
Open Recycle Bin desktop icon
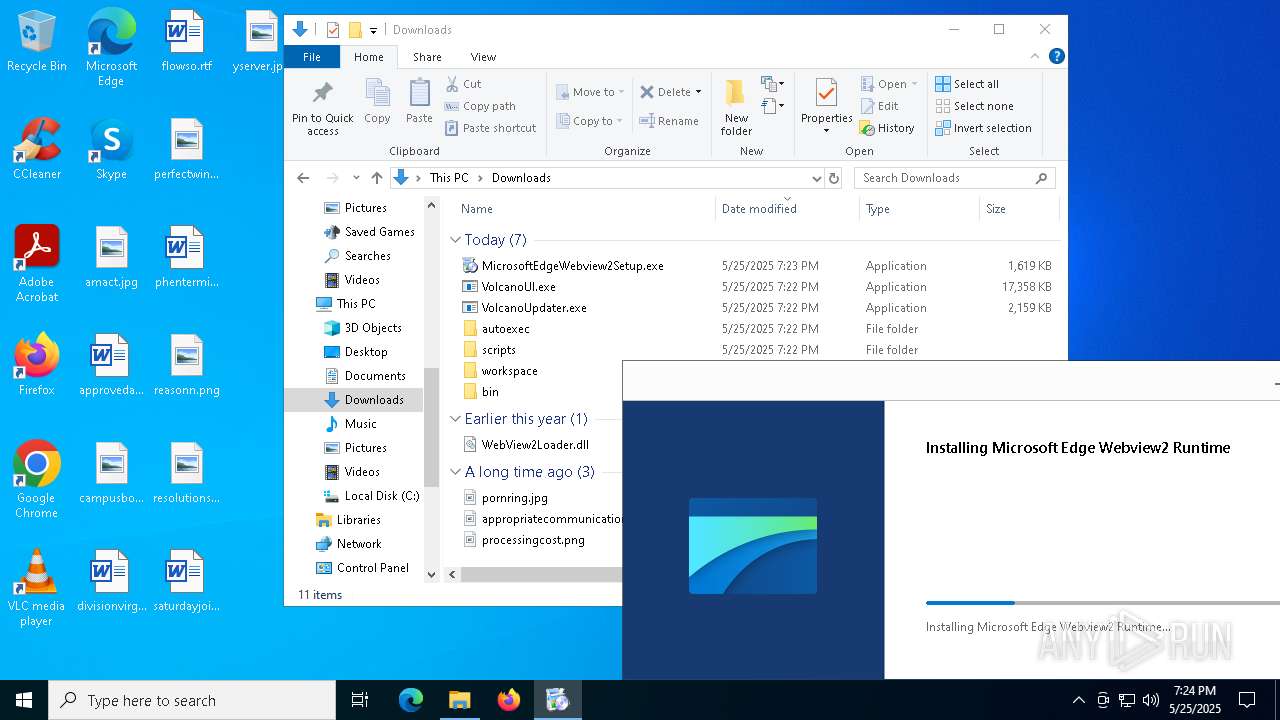coord(37,42)
